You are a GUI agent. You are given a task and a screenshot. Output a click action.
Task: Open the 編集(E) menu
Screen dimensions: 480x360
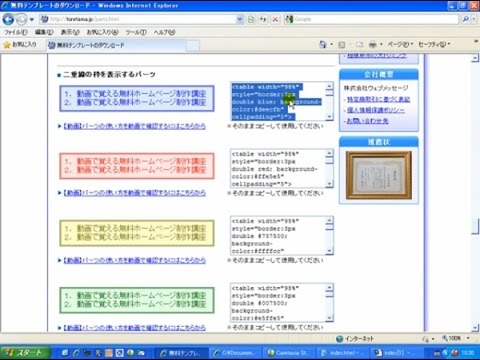tap(44, 32)
